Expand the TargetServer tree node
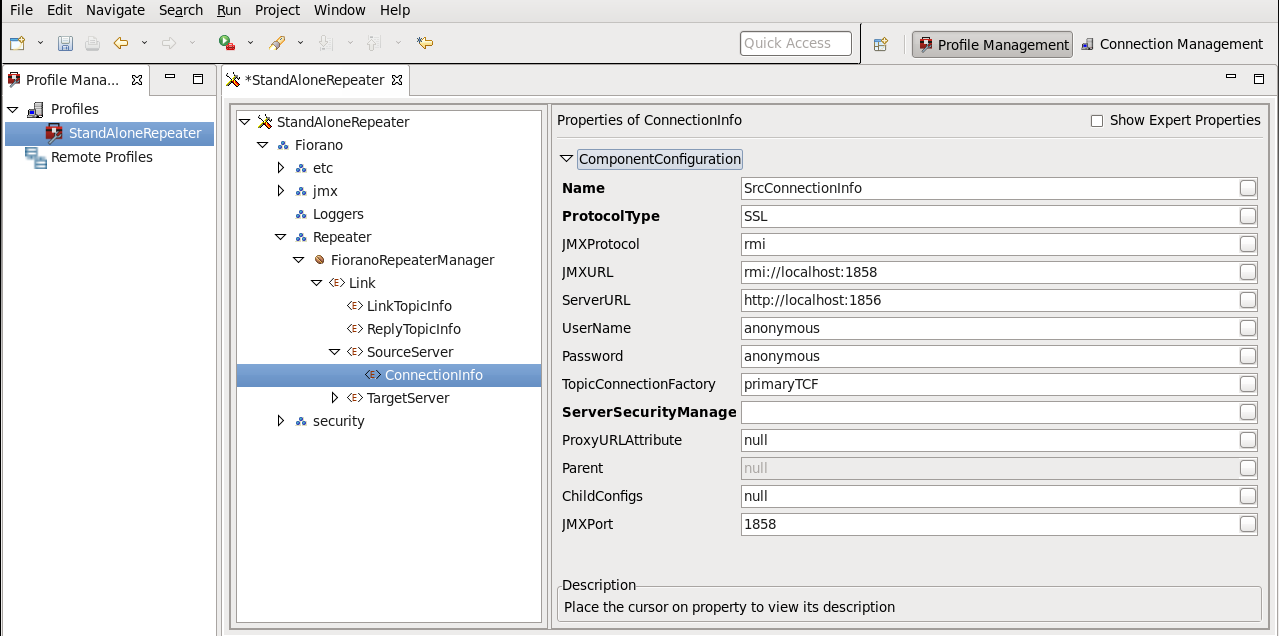The image size is (1279, 636). click(335, 398)
